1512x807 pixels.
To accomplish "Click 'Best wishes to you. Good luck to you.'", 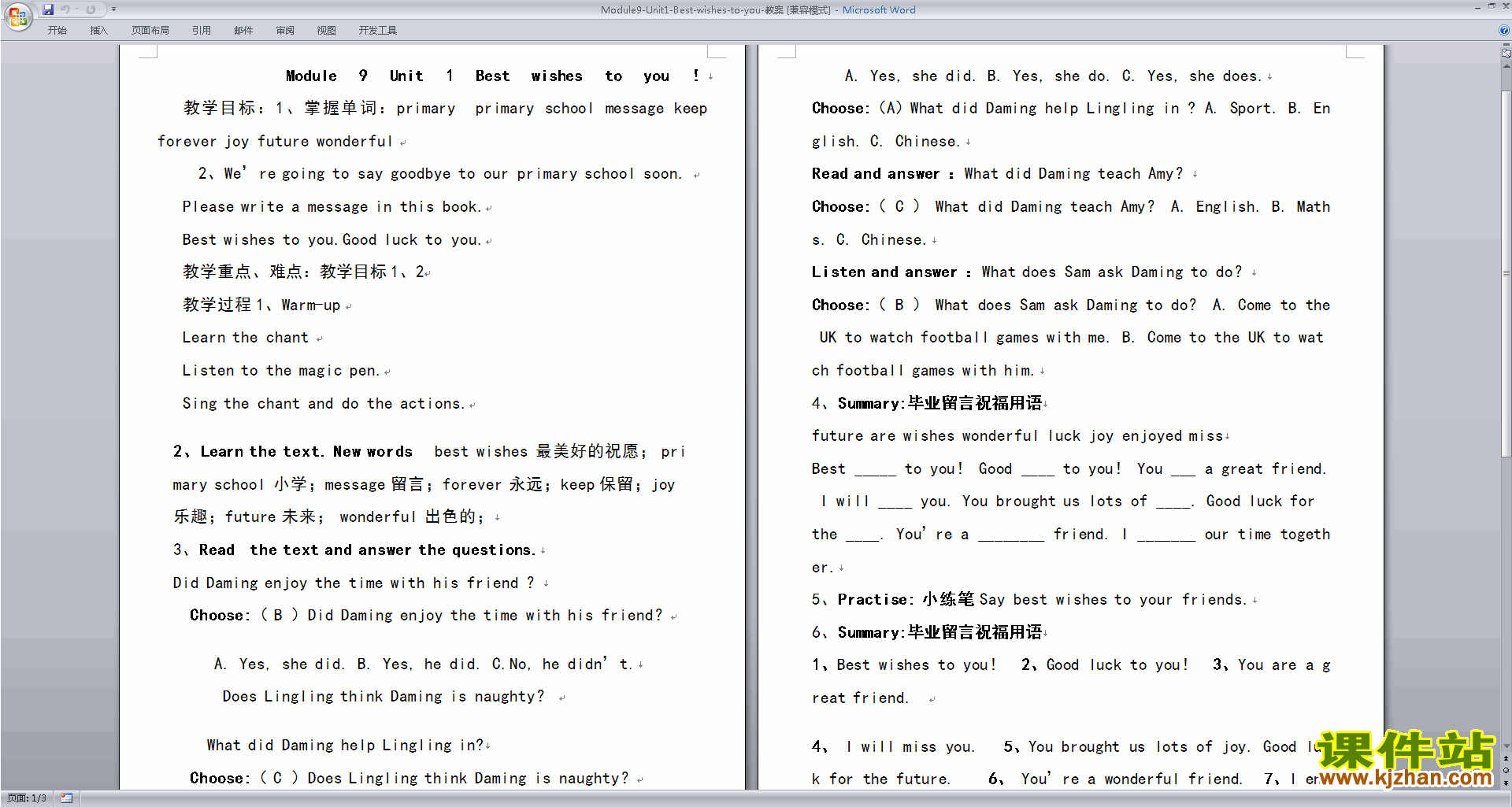I will (x=332, y=240).
